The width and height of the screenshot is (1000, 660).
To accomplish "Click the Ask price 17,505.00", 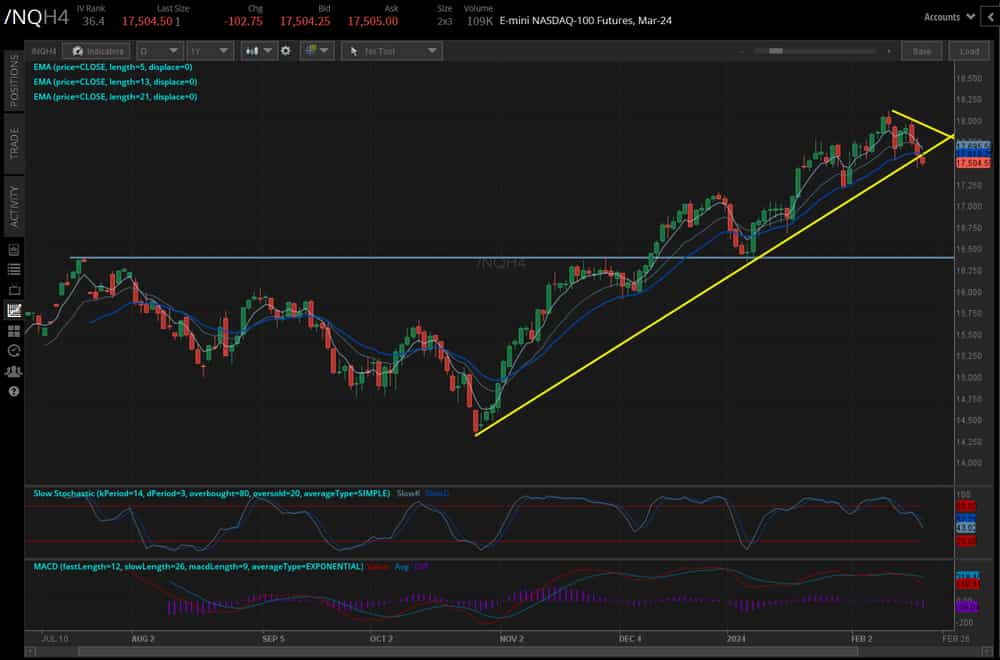I will 372,22.
